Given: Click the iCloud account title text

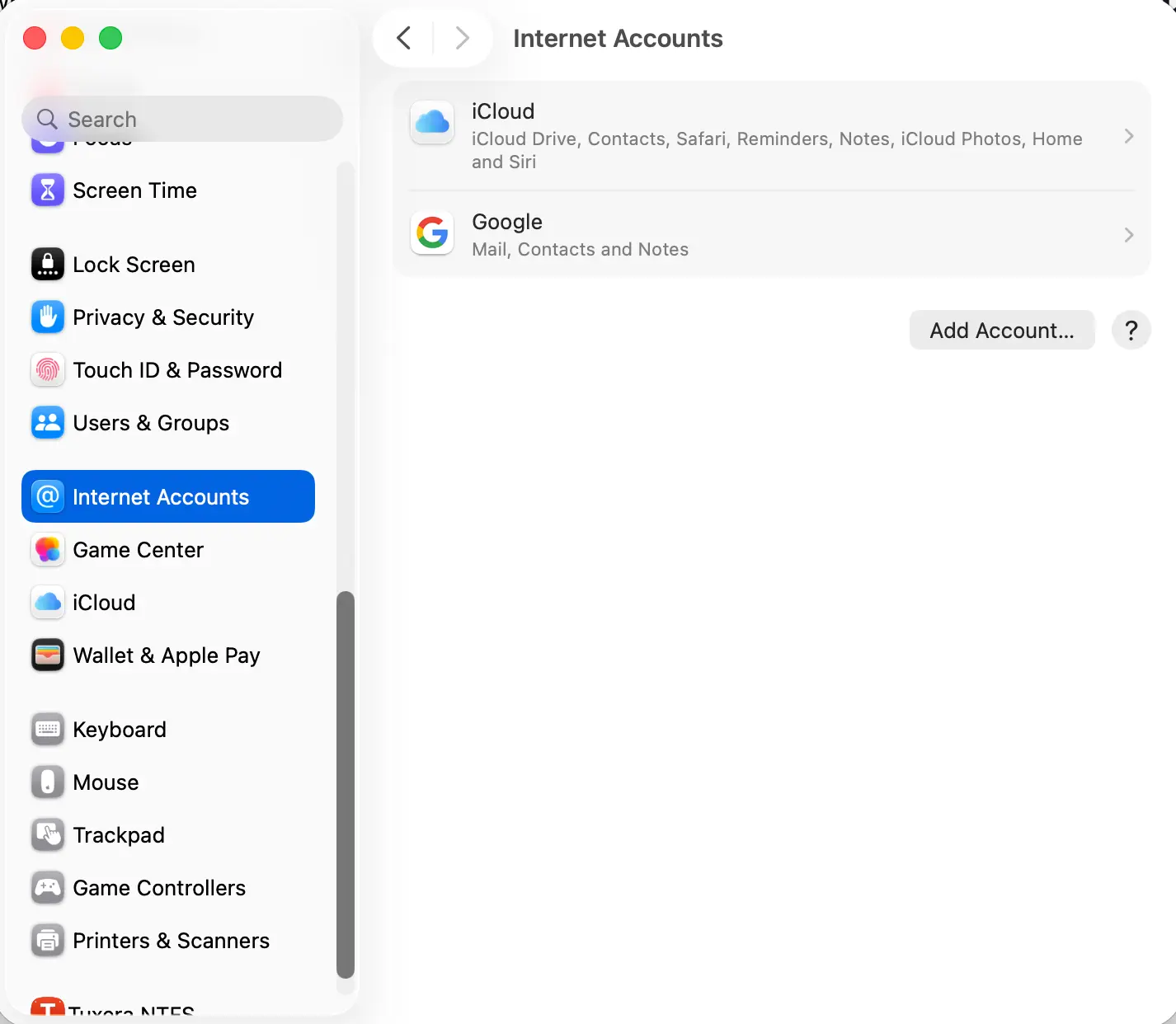Looking at the screenshot, I should [503, 111].
